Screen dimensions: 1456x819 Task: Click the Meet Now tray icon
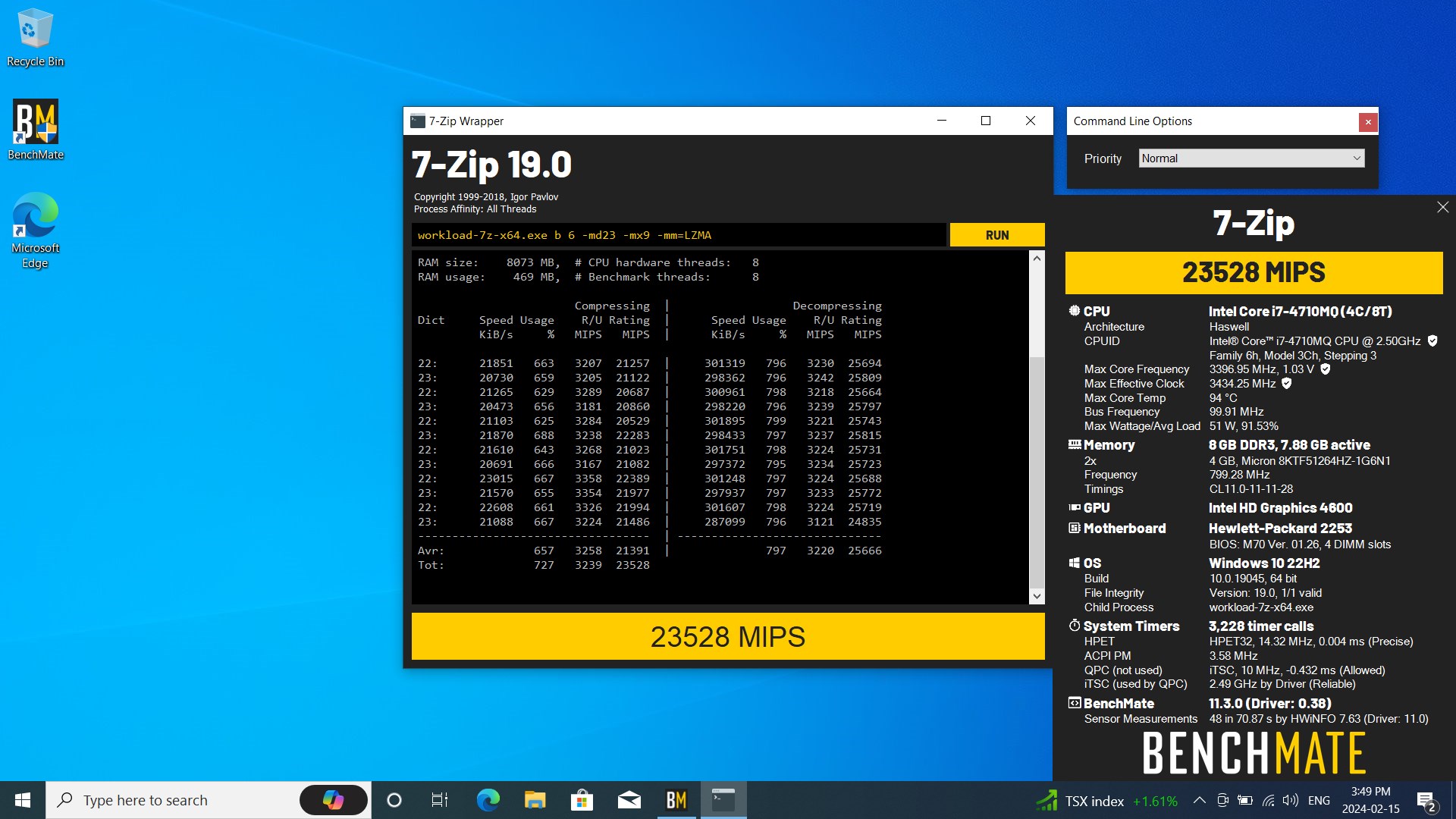pos(1222,800)
